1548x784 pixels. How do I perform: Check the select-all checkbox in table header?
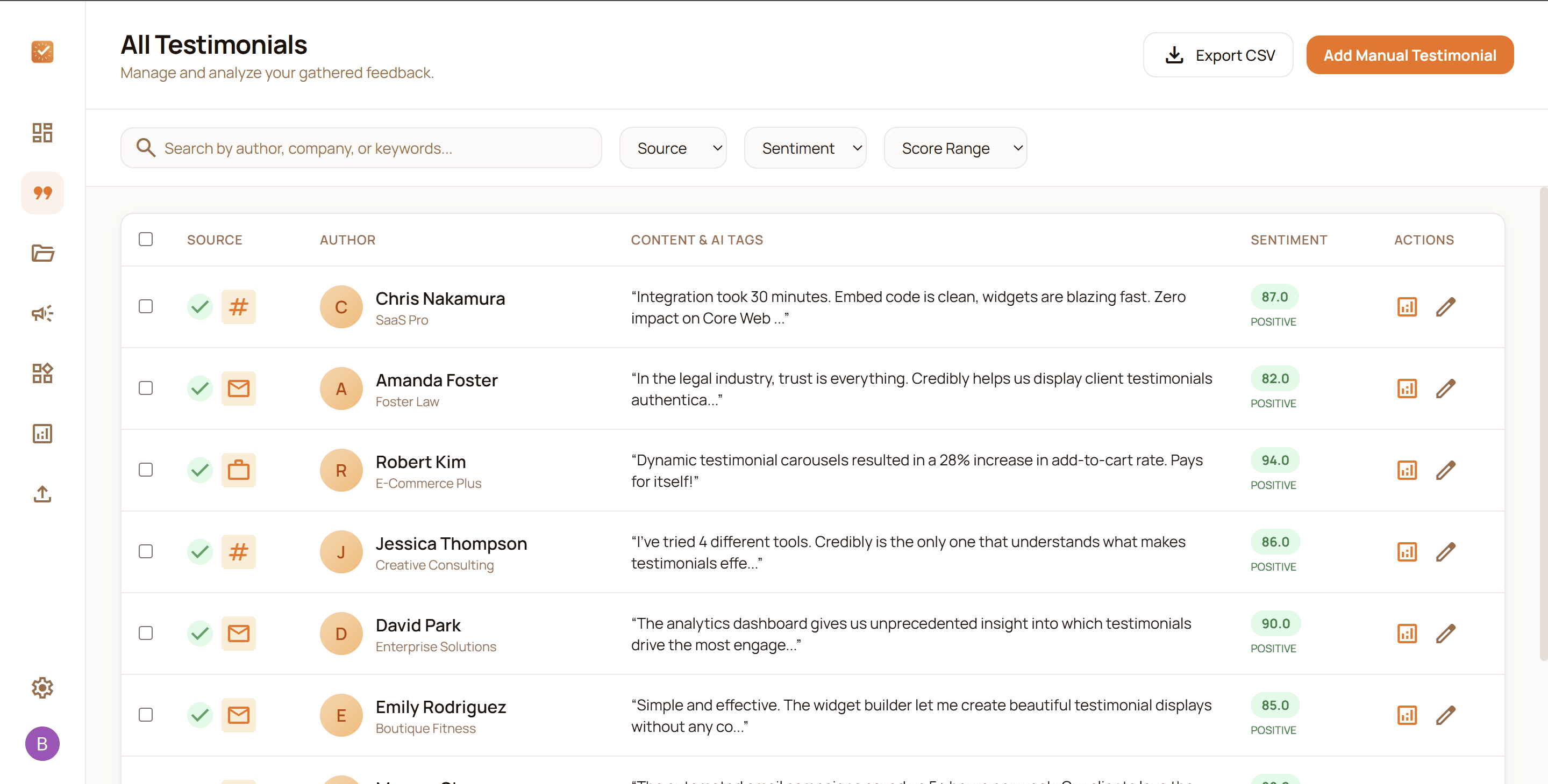pyautogui.click(x=145, y=239)
